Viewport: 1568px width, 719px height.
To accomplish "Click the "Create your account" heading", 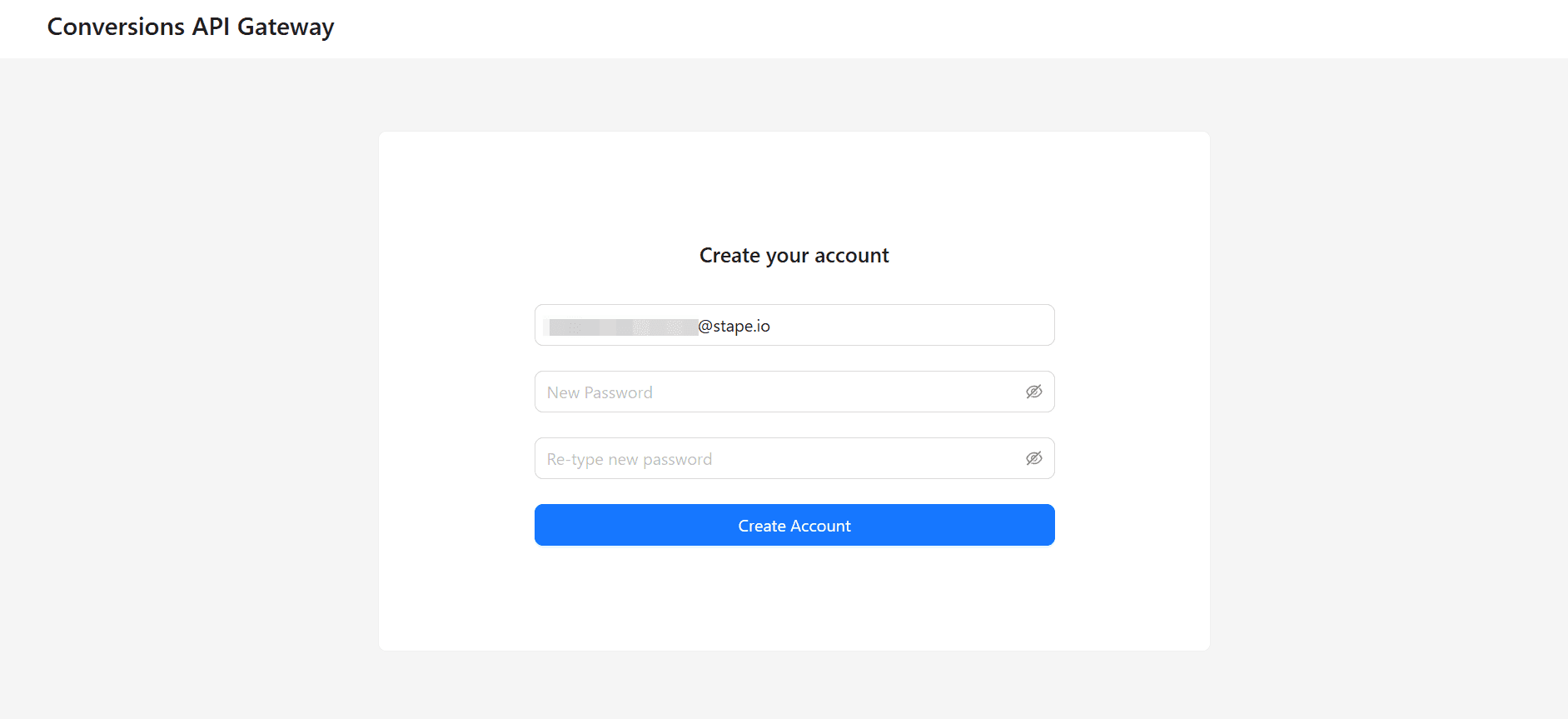I will point(794,255).
